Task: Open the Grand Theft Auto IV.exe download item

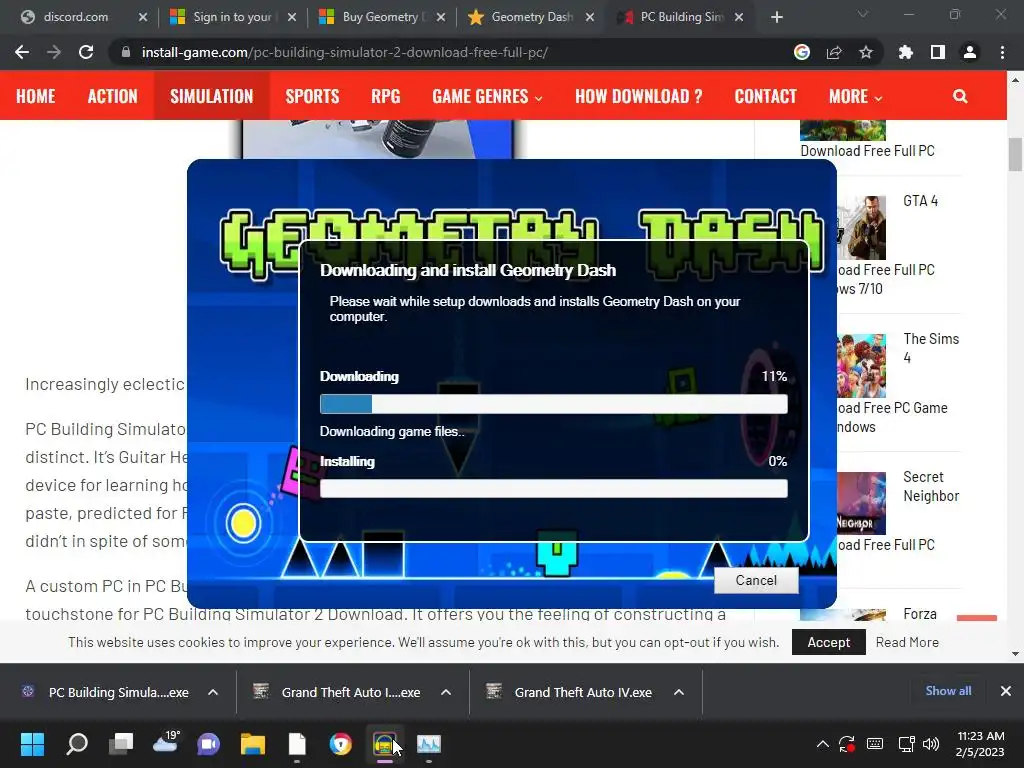Action: tap(571, 692)
